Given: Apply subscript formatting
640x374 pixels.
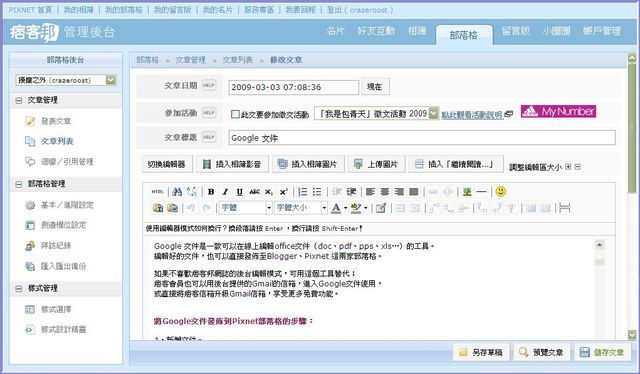Looking at the screenshot, I should (269, 191).
